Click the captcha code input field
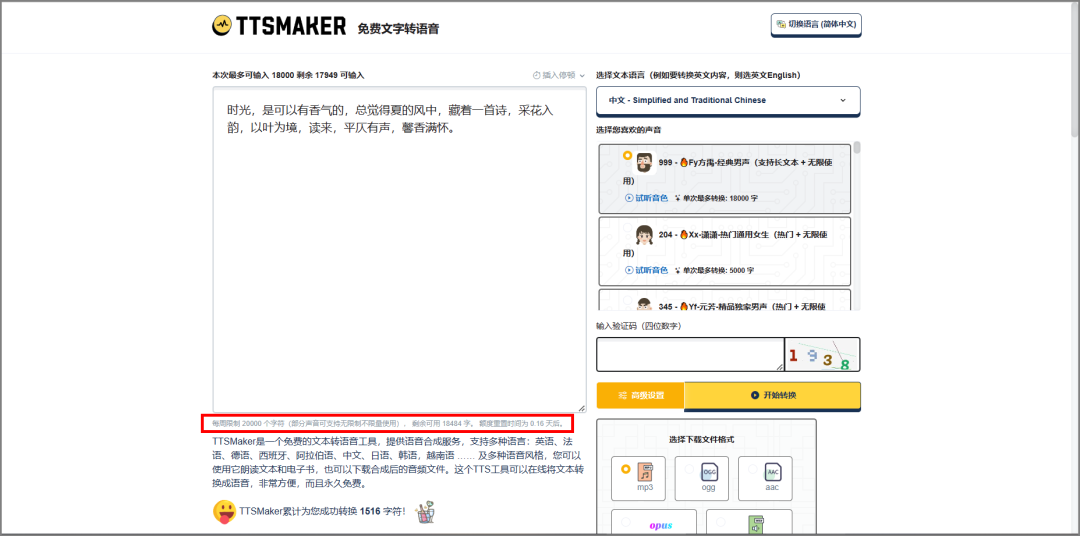The width and height of the screenshot is (1080, 536). click(690, 355)
